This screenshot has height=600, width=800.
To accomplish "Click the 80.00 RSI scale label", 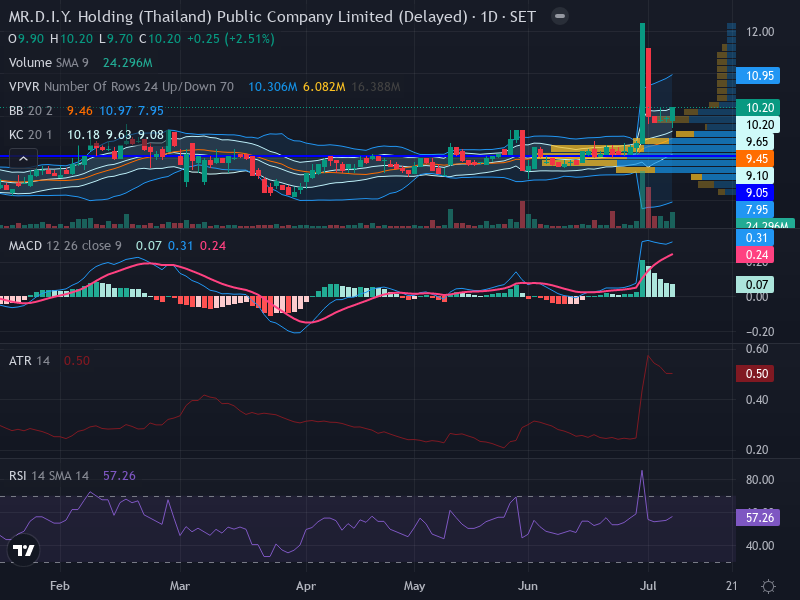I will click(x=760, y=480).
